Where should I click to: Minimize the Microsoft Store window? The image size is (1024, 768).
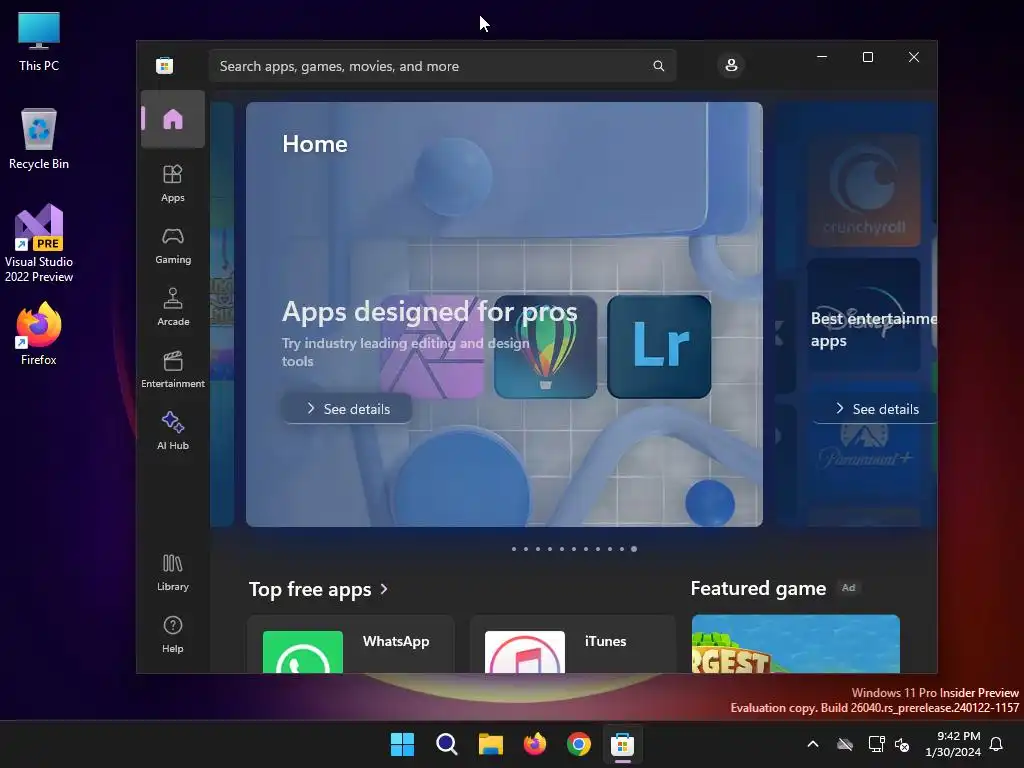pyautogui.click(x=822, y=57)
